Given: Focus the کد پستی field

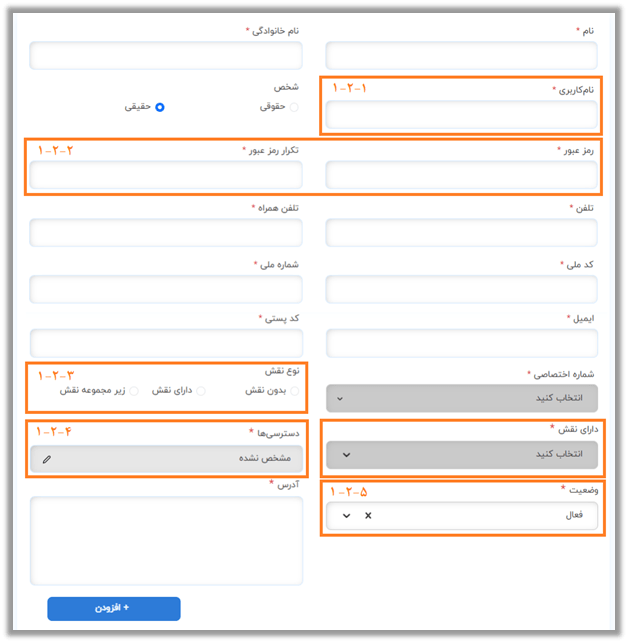Looking at the screenshot, I should (x=166, y=343).
